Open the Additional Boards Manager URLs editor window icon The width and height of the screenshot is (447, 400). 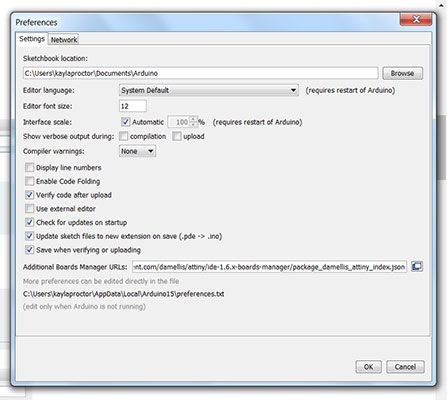417,267
